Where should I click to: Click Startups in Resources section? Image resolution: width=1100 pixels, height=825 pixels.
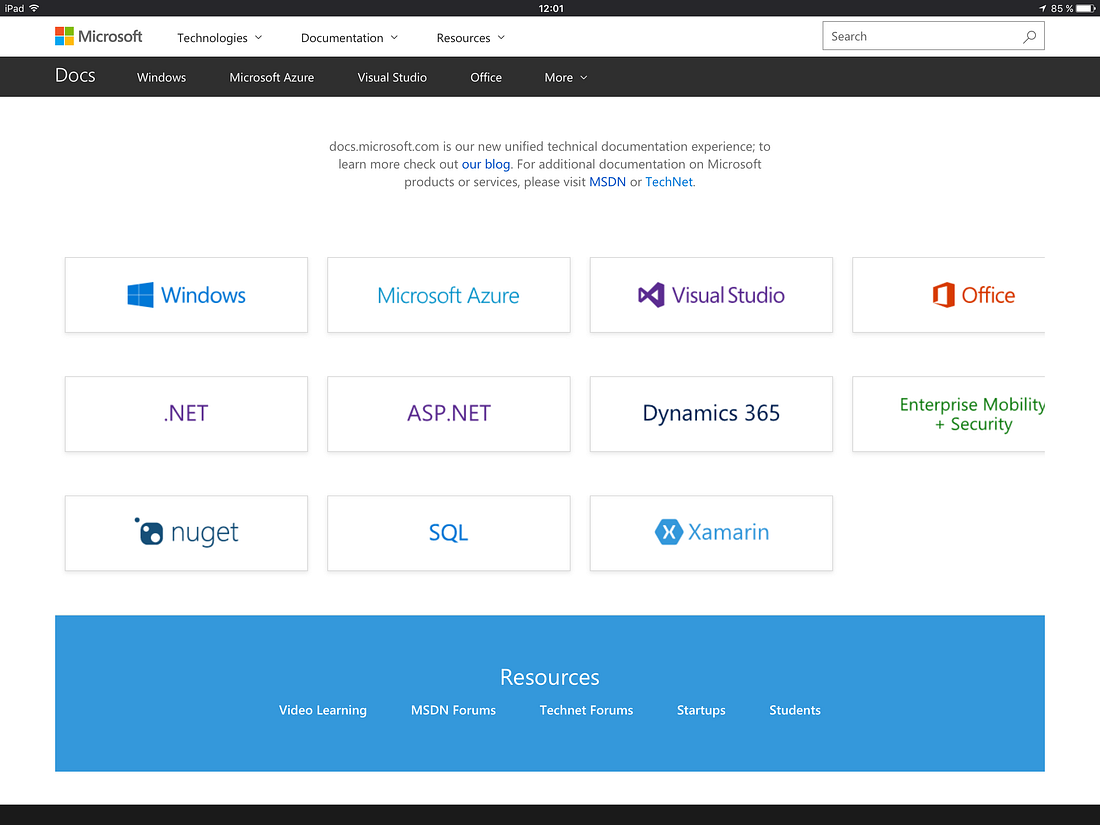tap(701, 710)
